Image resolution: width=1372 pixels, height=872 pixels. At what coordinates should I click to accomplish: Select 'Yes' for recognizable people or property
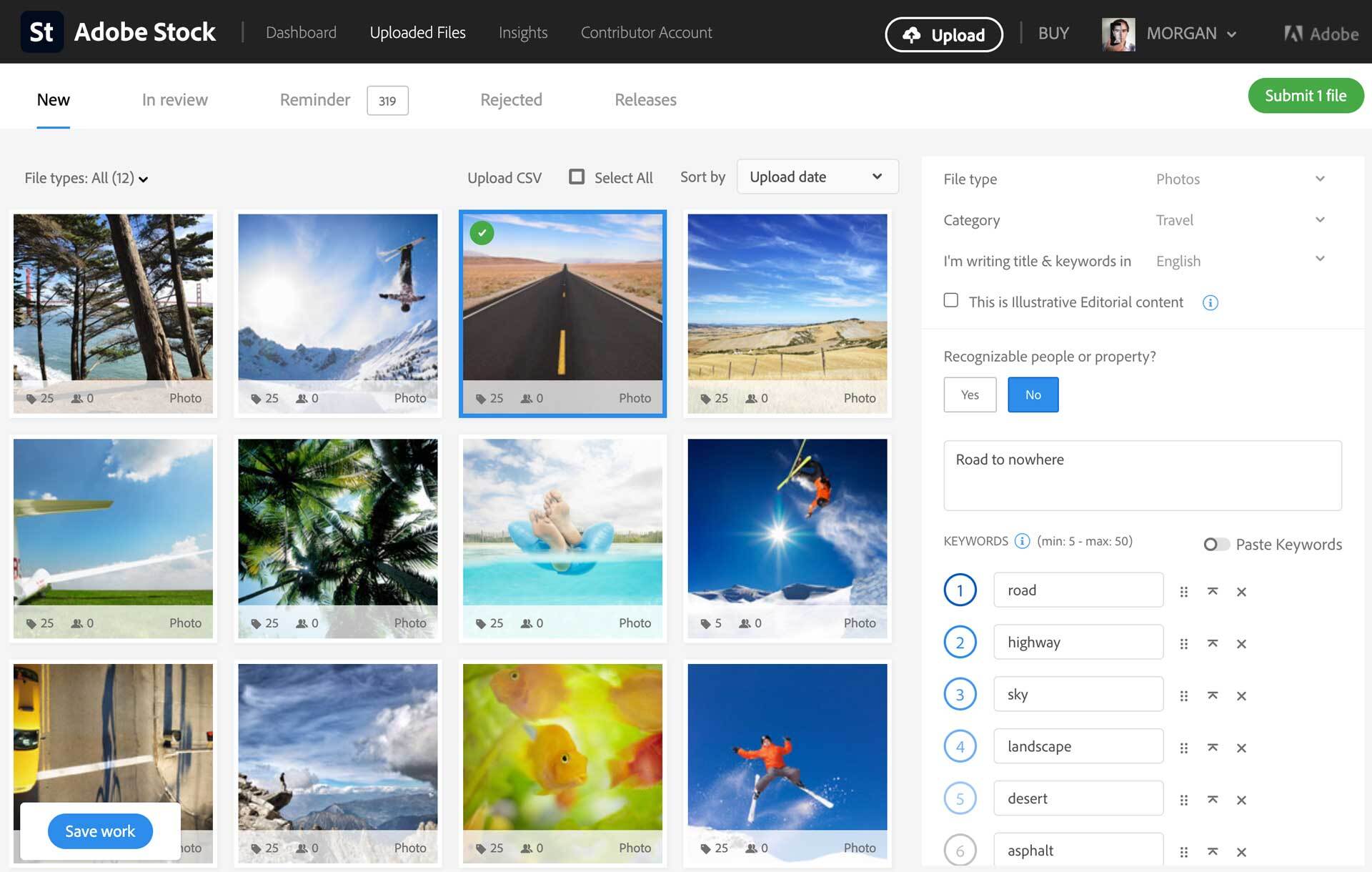(x=968, y=393)
